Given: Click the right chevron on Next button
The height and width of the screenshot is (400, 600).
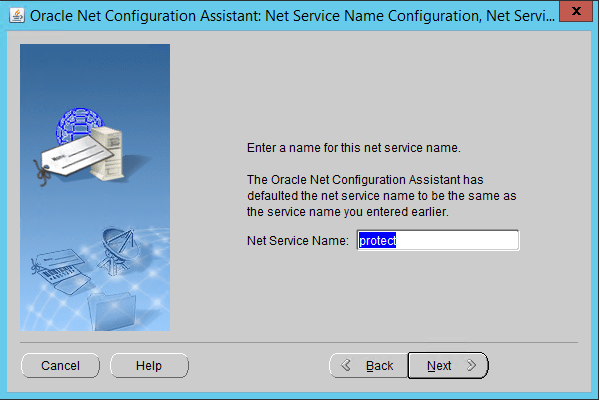Looking at the screenshot, I should [x=471, y=365].
